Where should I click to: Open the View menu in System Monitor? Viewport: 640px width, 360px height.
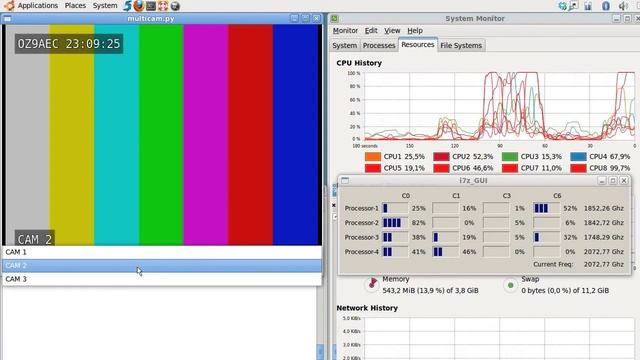(x=392, y=31)
